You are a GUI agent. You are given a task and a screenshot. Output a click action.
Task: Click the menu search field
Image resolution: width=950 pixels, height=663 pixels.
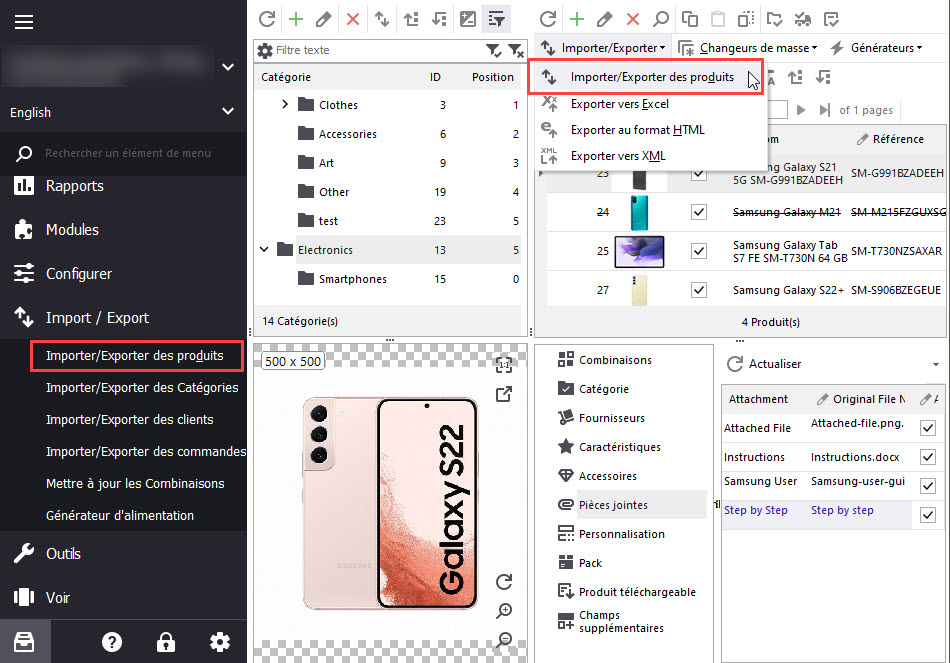point(128,153)
